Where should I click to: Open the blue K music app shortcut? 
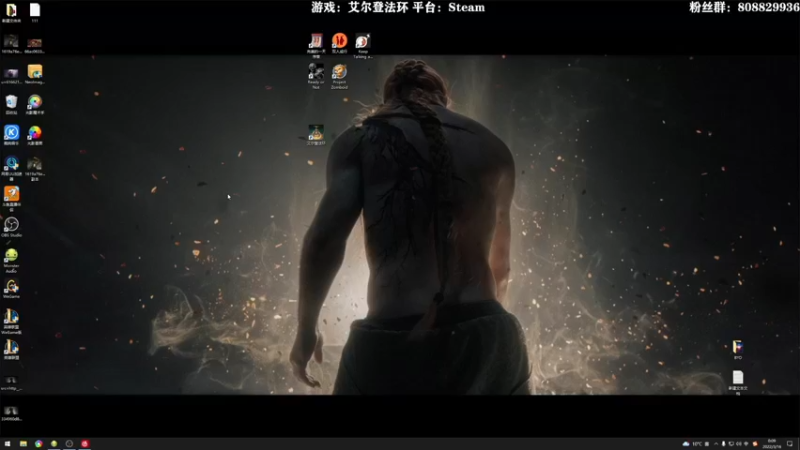[11, 135]
